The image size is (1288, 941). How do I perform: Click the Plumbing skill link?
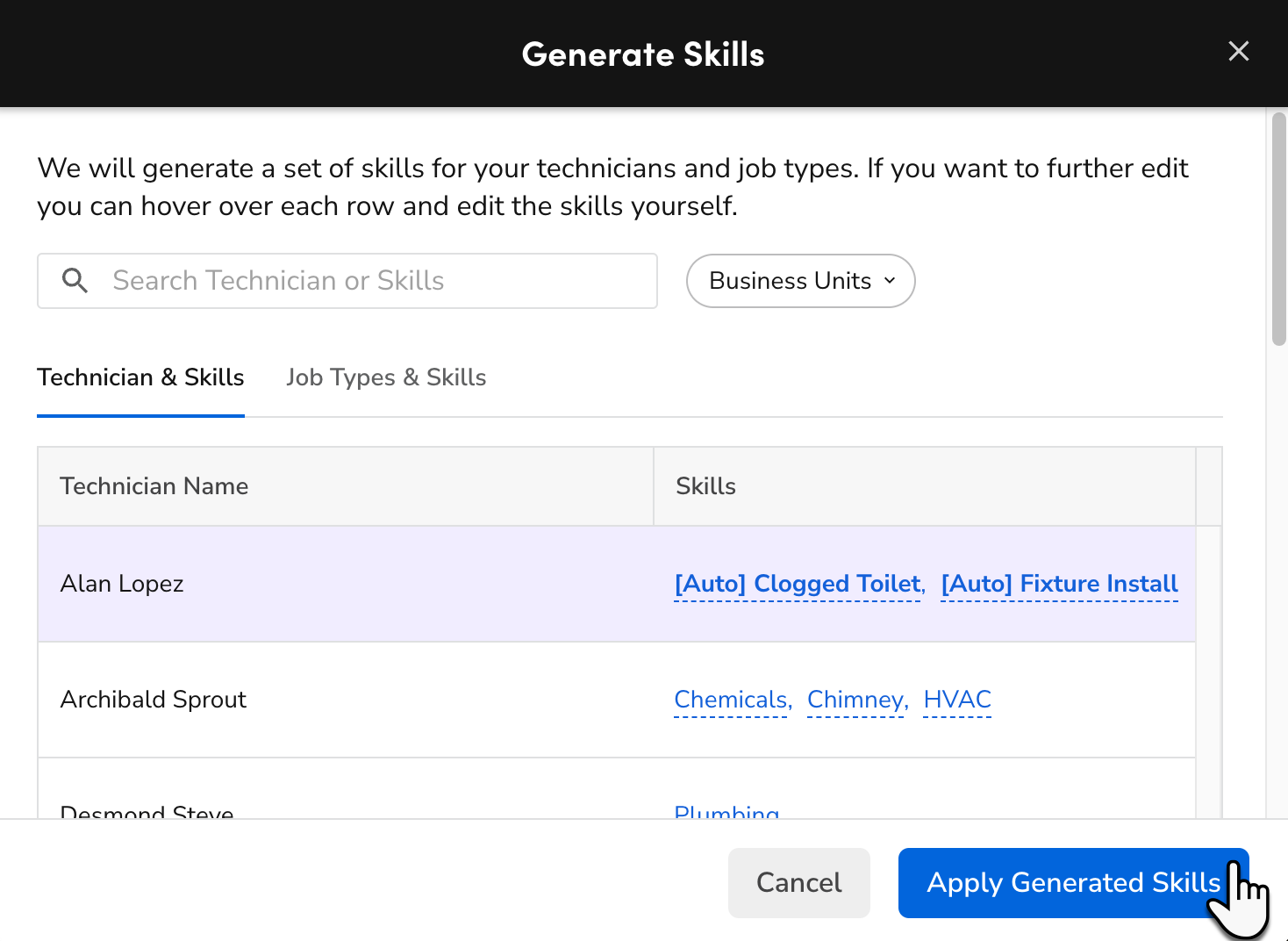coord(726,811)
